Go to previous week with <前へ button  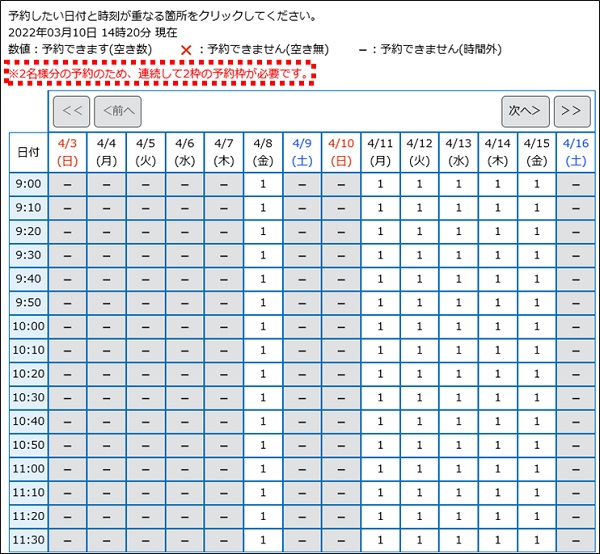[x=117, y=110]
